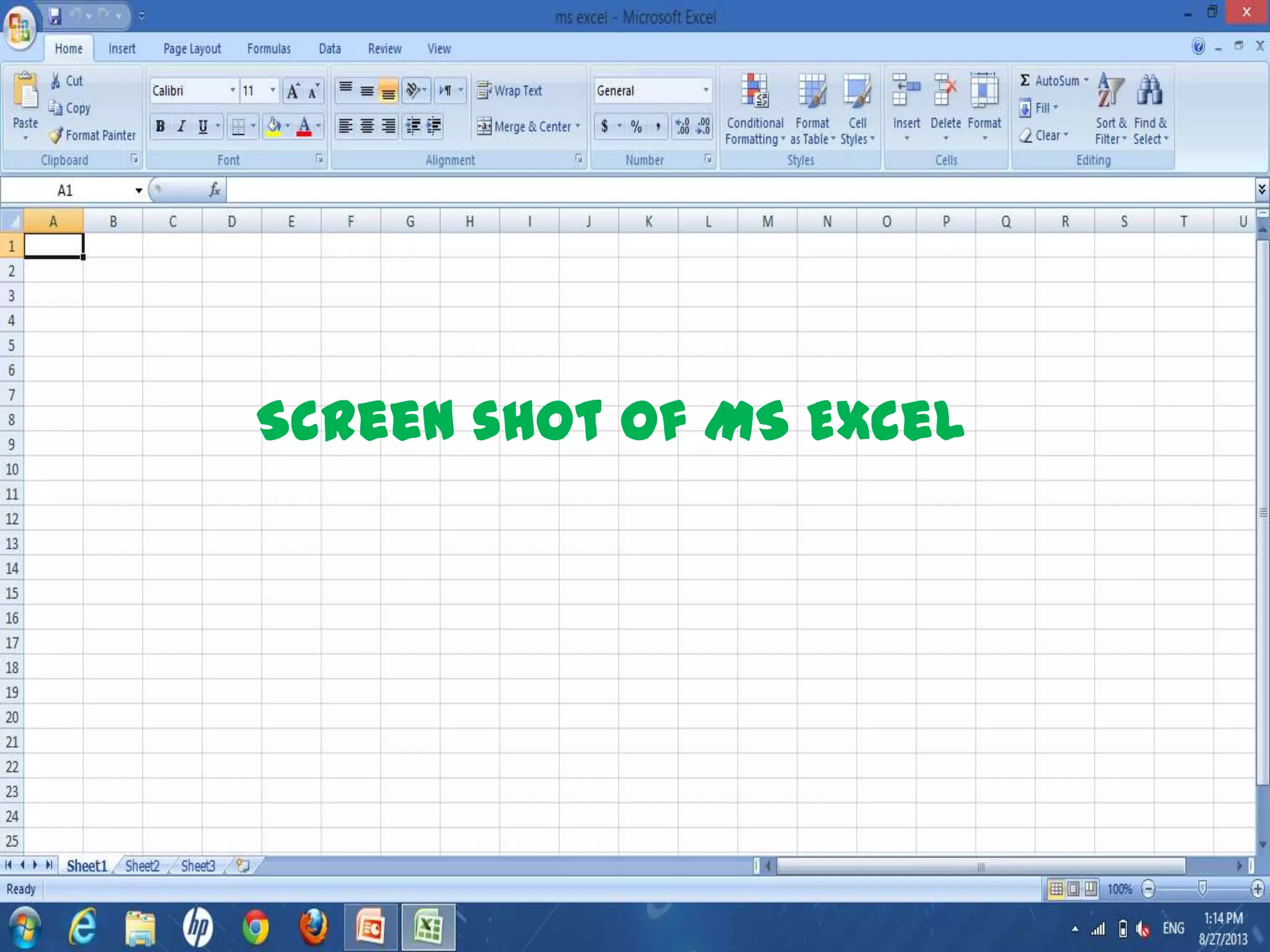This screenshot has height=952, width=1270.
Task: Open Sort & Filter menu
Action: tap(1111, 109)
